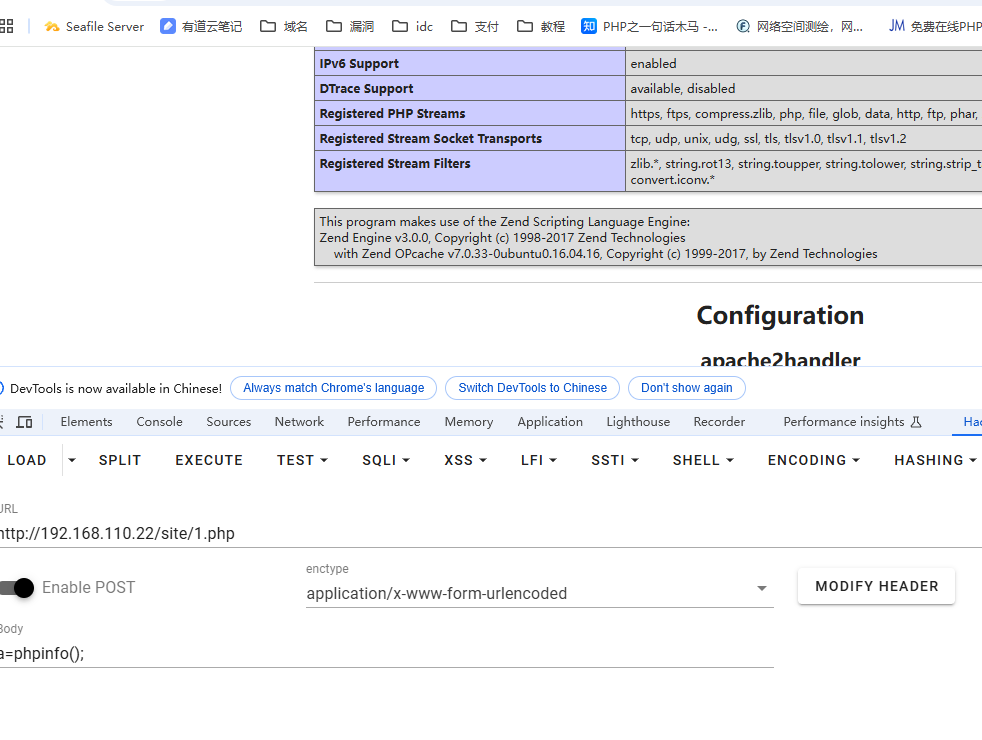The width and height of the screenshot is (982, 740).
Task: Open the Seafile Server bookmark
Action: point(94,26)
